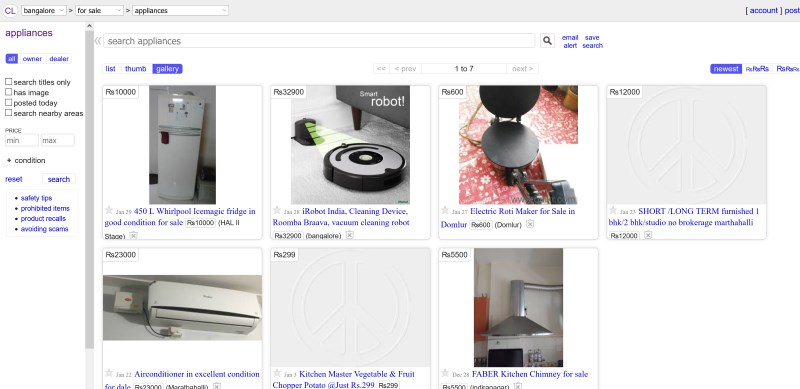Hide the Airconditioner posting
800x389 pixels.
click(217, 386)
